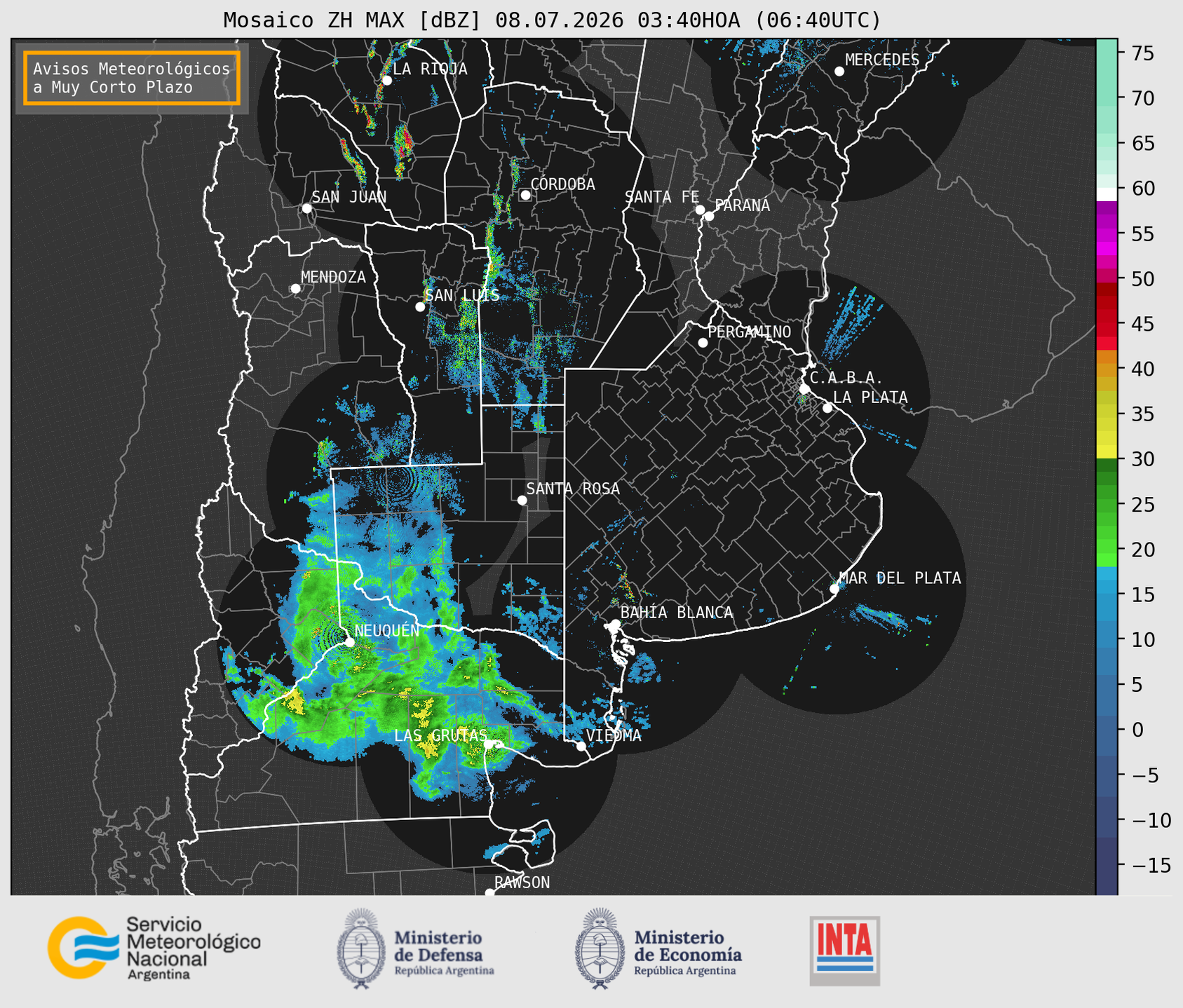This screenshot has width=1183, height=1008.
Task: Click the Viedma city marker
Action: click(581, 746)
